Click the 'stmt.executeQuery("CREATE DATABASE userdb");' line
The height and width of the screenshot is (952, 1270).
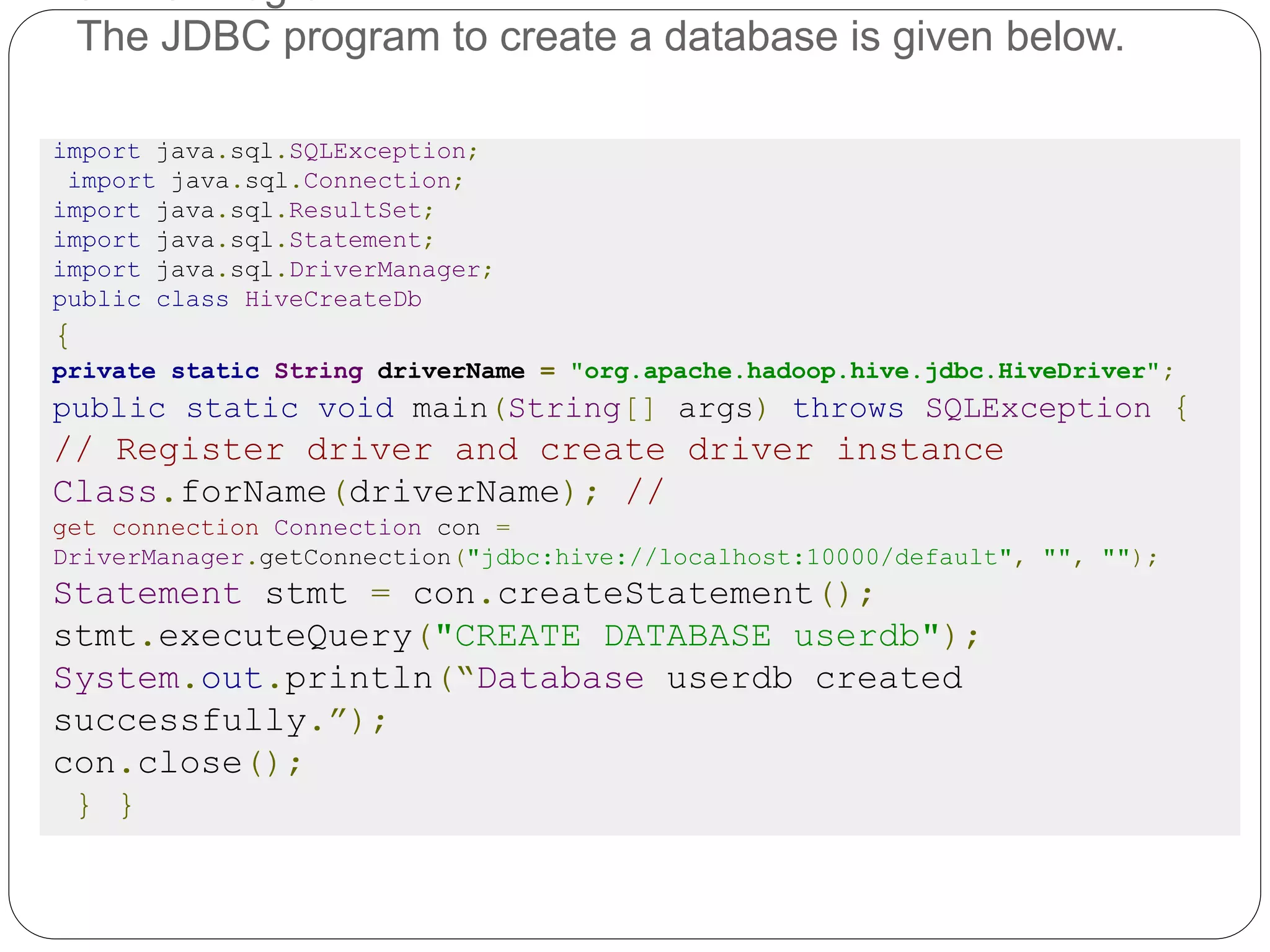[516, 637]
